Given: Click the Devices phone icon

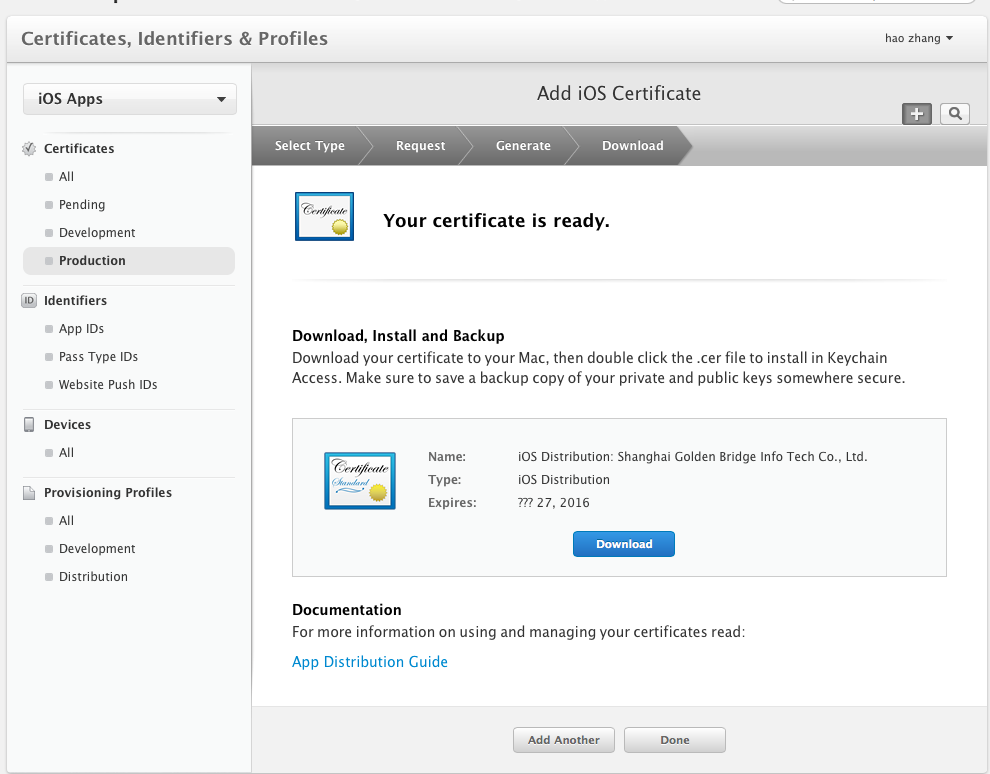Looking at the screenshot, I should tap(29, 425).
